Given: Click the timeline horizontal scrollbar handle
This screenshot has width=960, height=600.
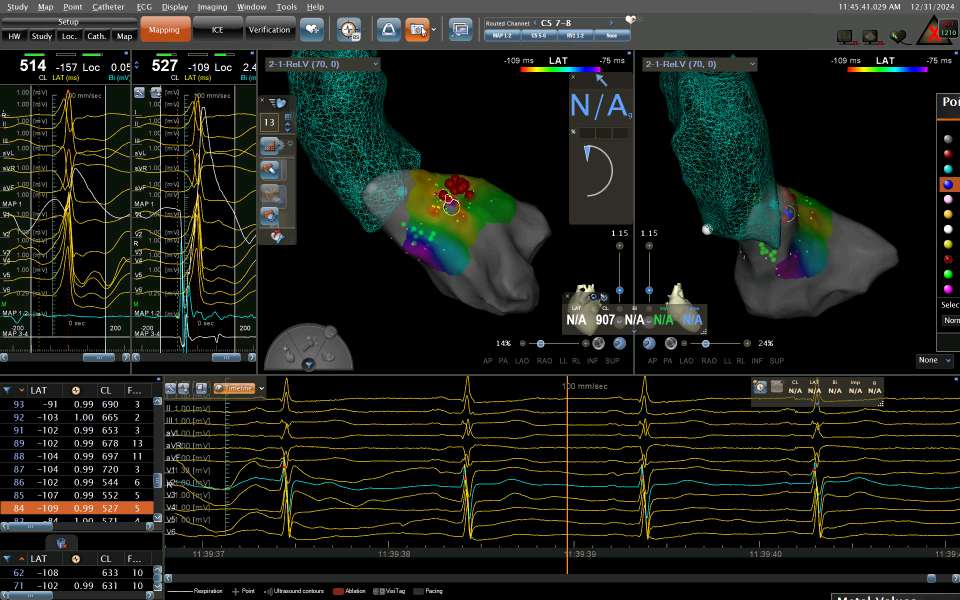Looking at the screenshot, I should tap(931, 578).
